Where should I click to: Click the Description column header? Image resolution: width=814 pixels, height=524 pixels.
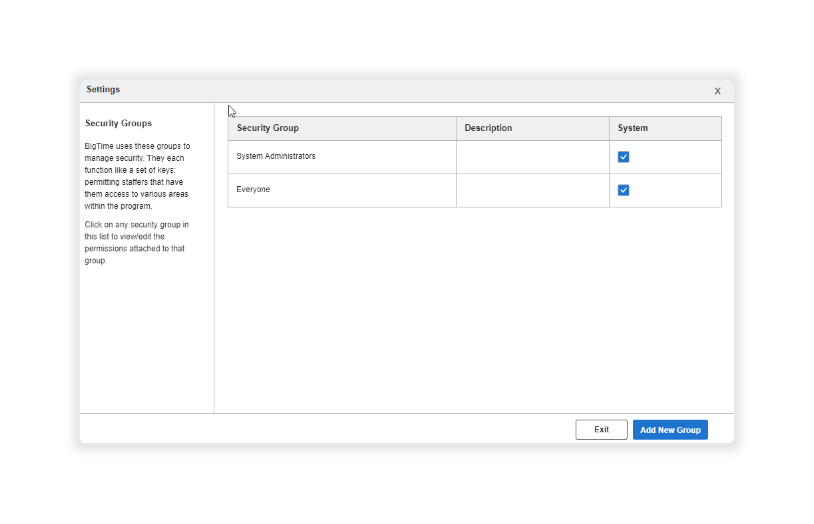point(533,128)
